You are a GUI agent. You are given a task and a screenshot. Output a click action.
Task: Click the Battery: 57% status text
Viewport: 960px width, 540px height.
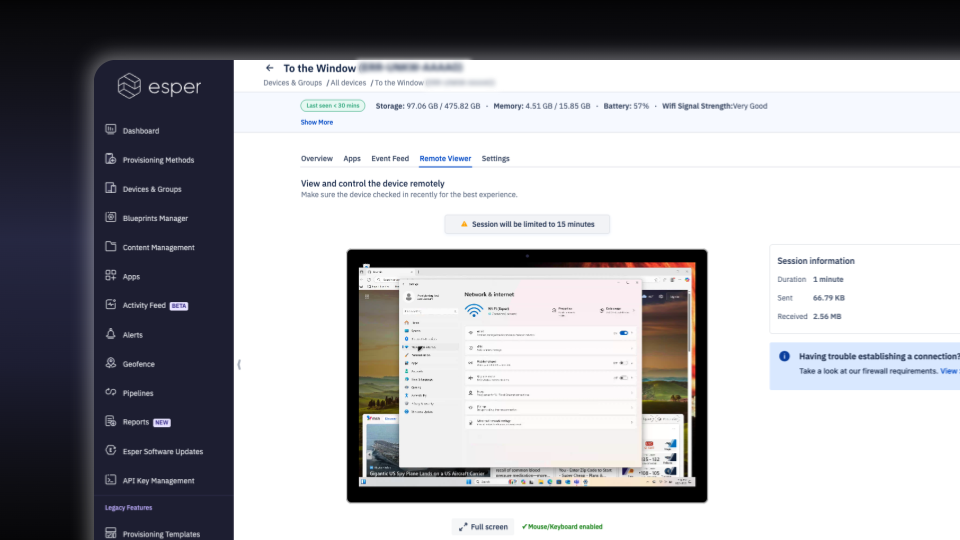pos(626,106)
